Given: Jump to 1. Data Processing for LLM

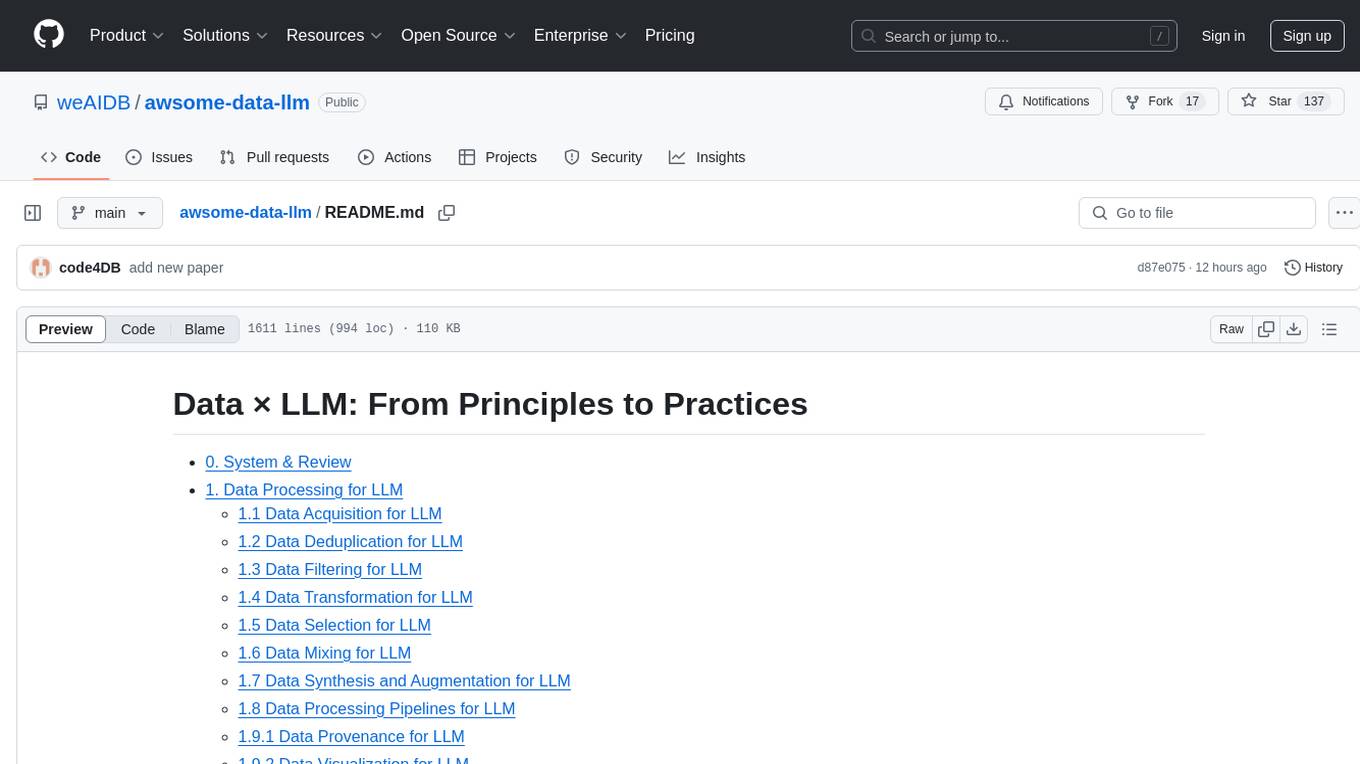Looking at the screenshot, I should coord(304,490).
